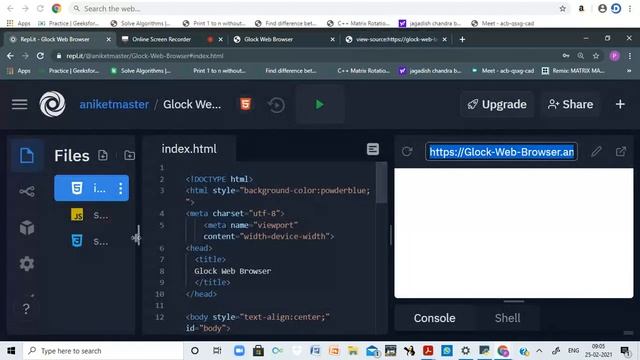The image size is (640, 360).
Task: Click the Glock We... repl name
Action: [x=192, y=104]
